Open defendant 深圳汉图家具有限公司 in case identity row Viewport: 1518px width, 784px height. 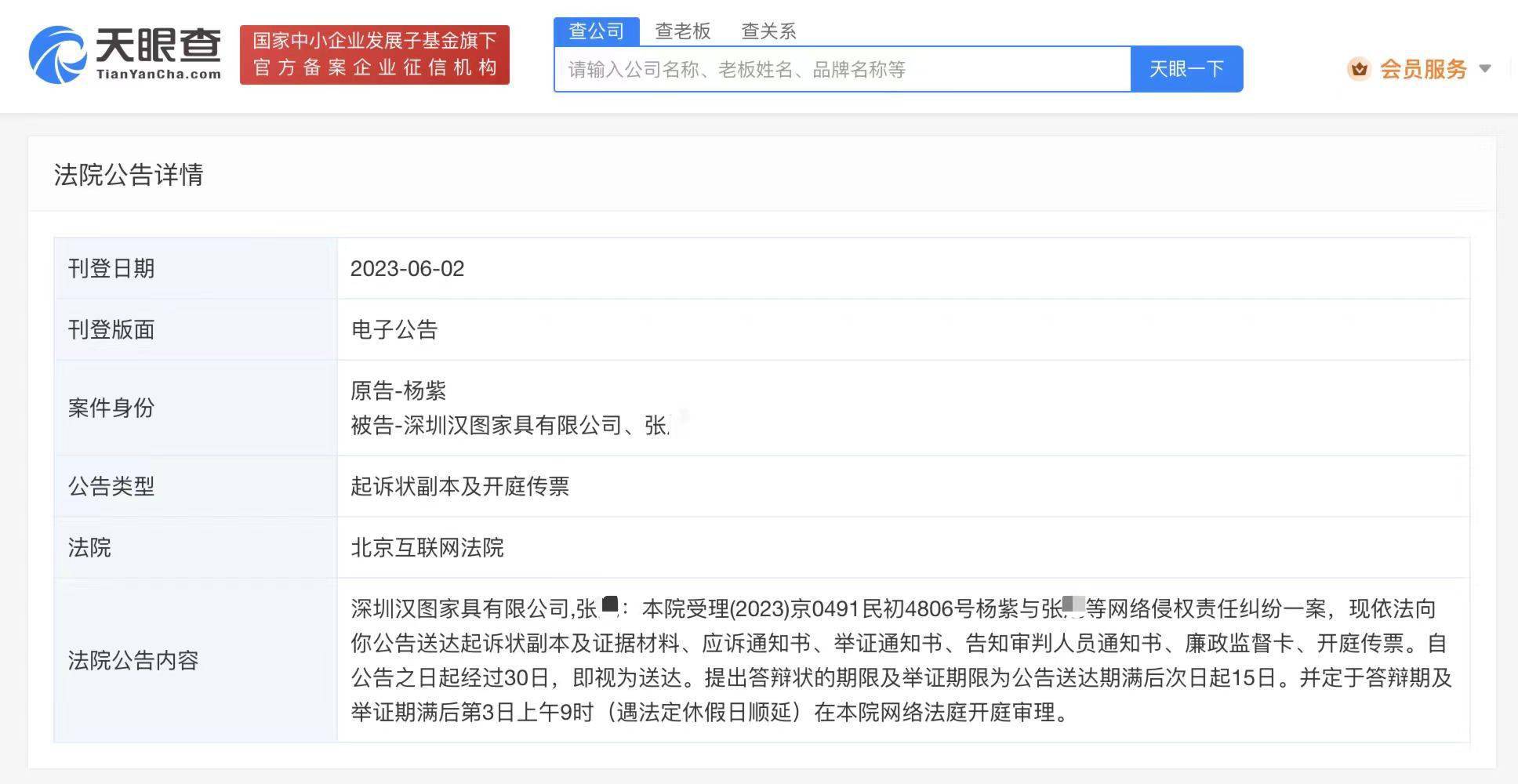[x=512, y=426]
